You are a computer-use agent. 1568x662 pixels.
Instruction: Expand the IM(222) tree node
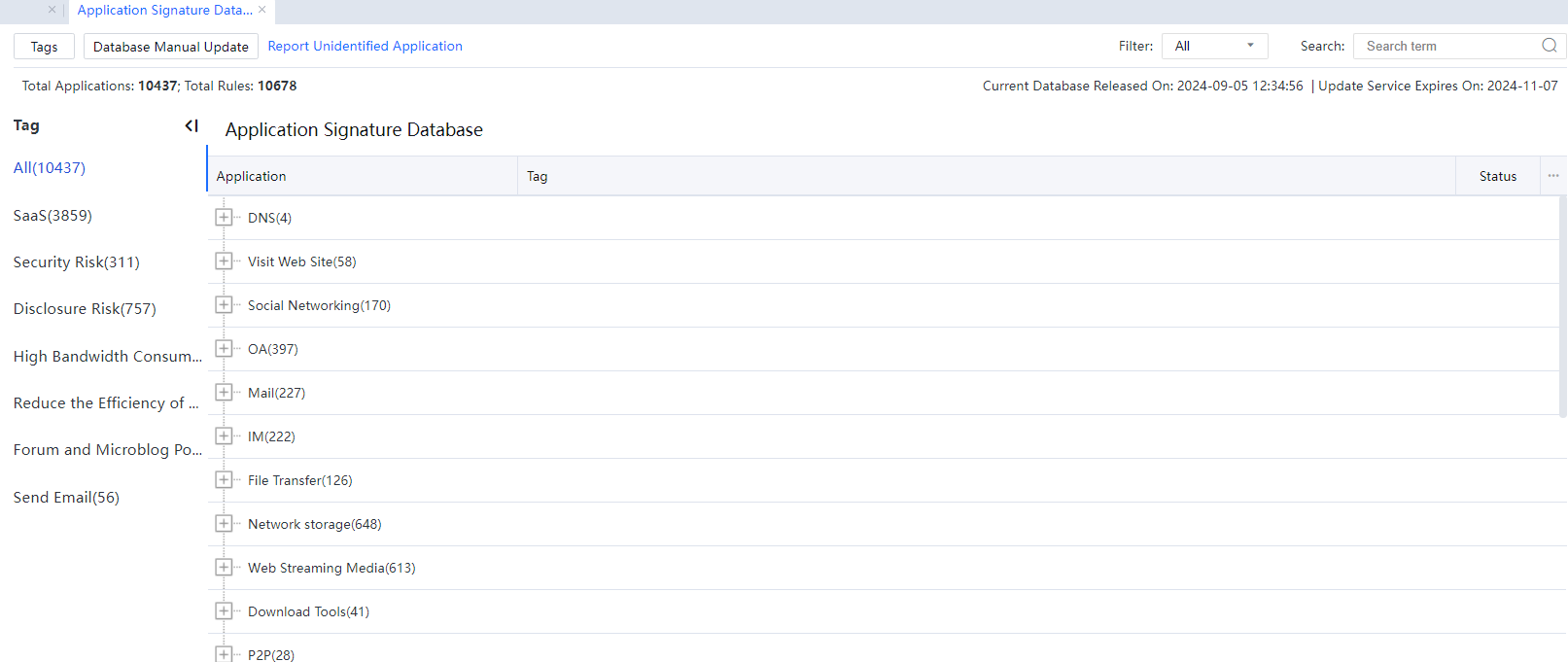click(224, 436)
